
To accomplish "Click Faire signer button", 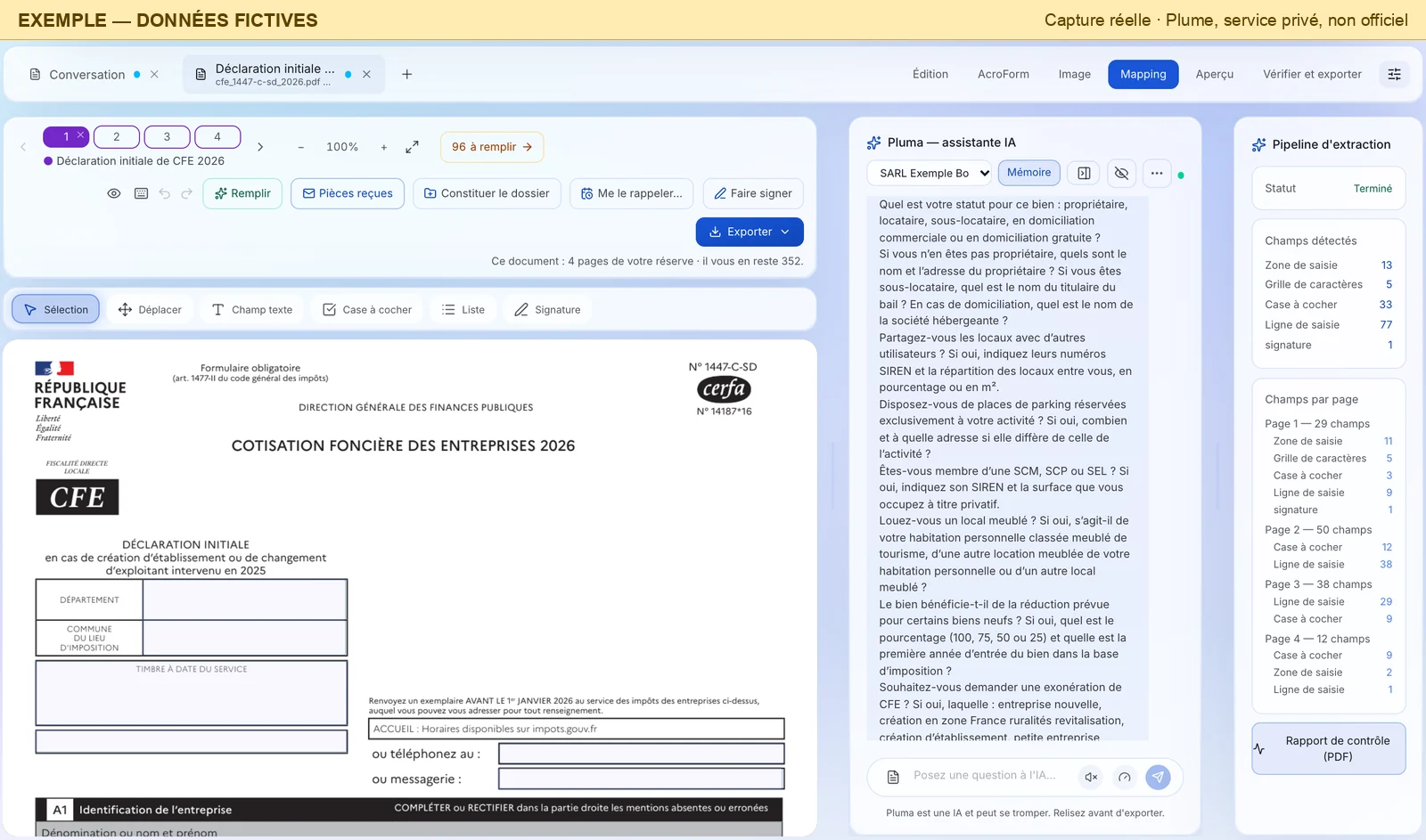I will pos(753,193).
